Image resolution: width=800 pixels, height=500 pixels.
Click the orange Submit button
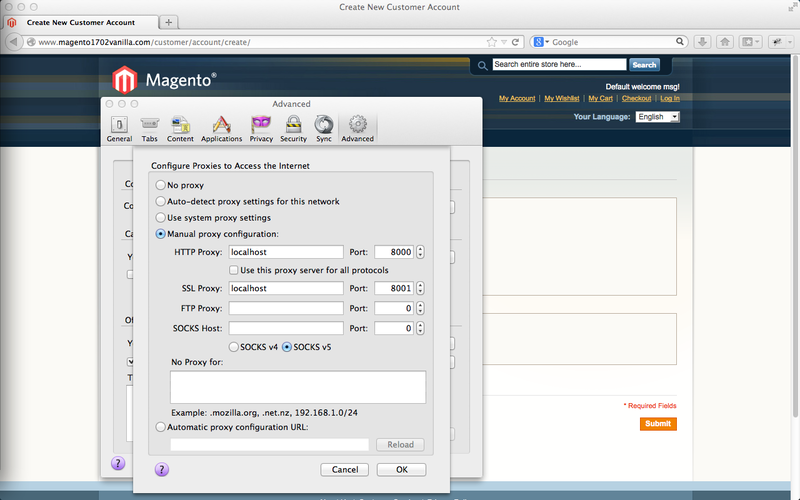(658, 423)
